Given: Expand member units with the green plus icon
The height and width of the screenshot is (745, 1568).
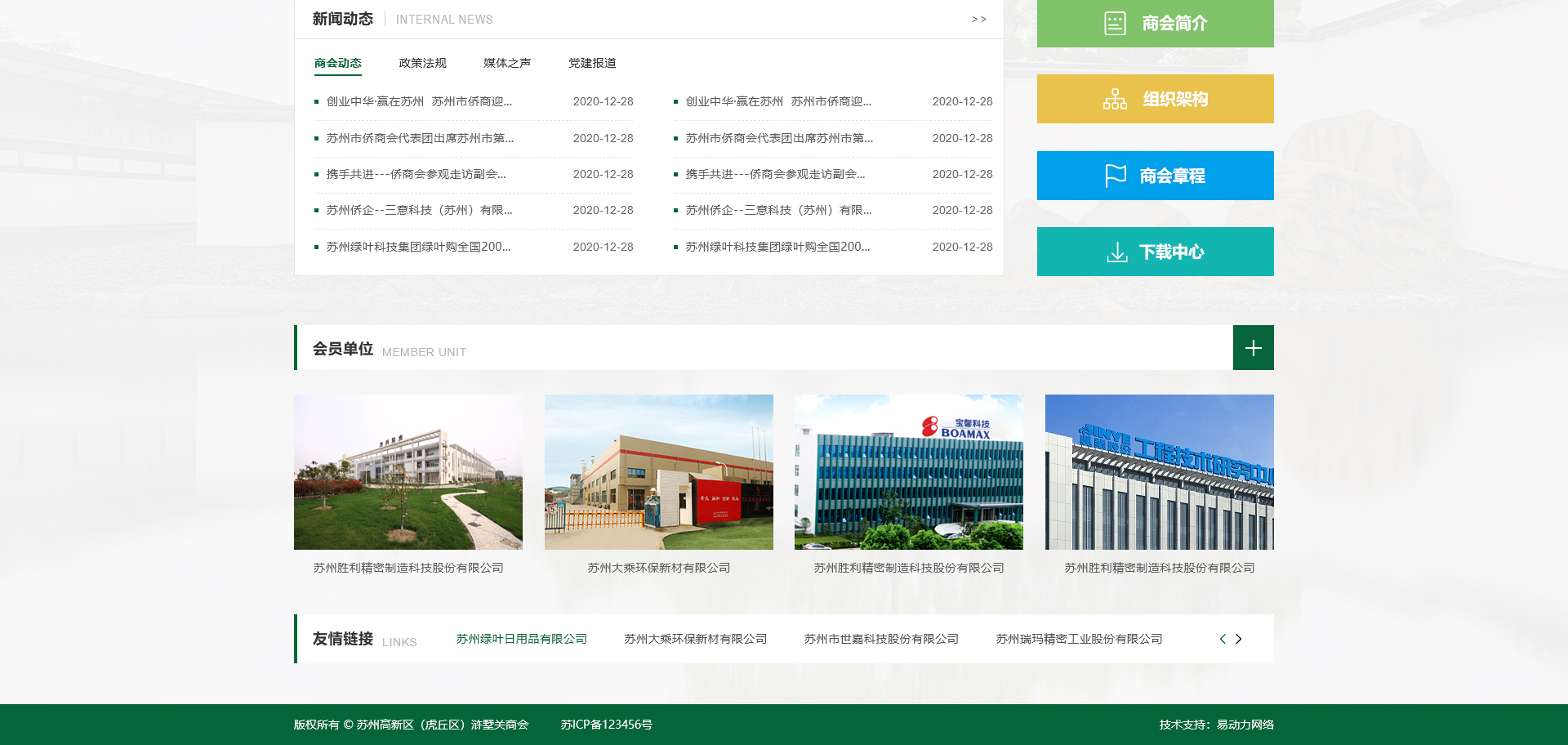Looking at the screenshot, I should click(x=1253, y=348).
